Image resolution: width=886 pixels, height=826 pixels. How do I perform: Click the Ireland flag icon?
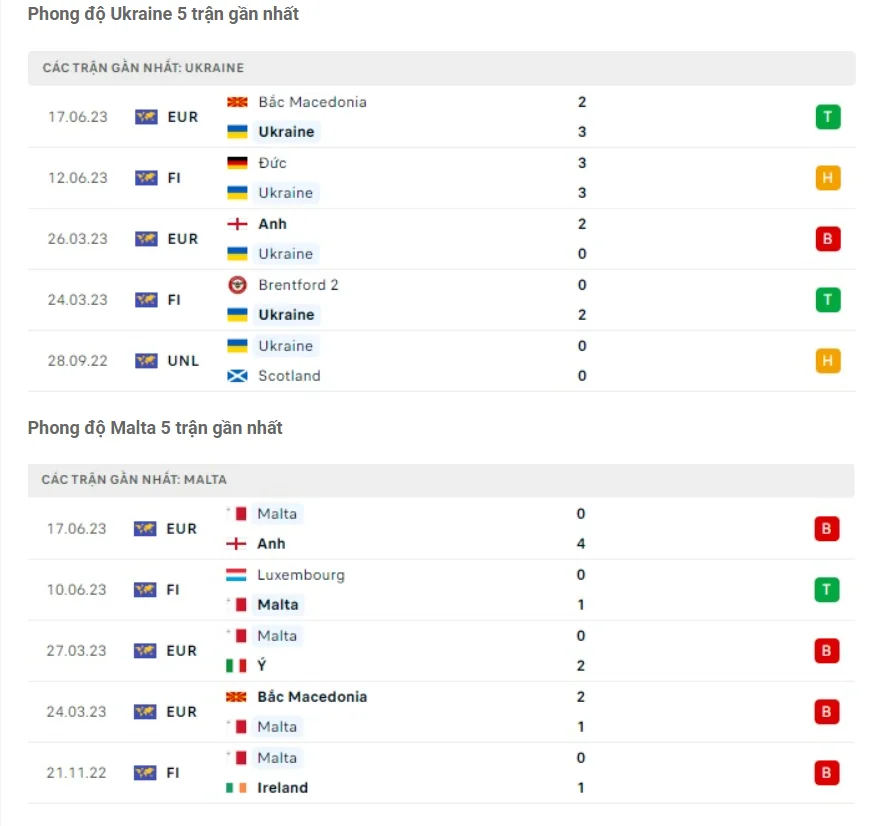tap(236, 788)
